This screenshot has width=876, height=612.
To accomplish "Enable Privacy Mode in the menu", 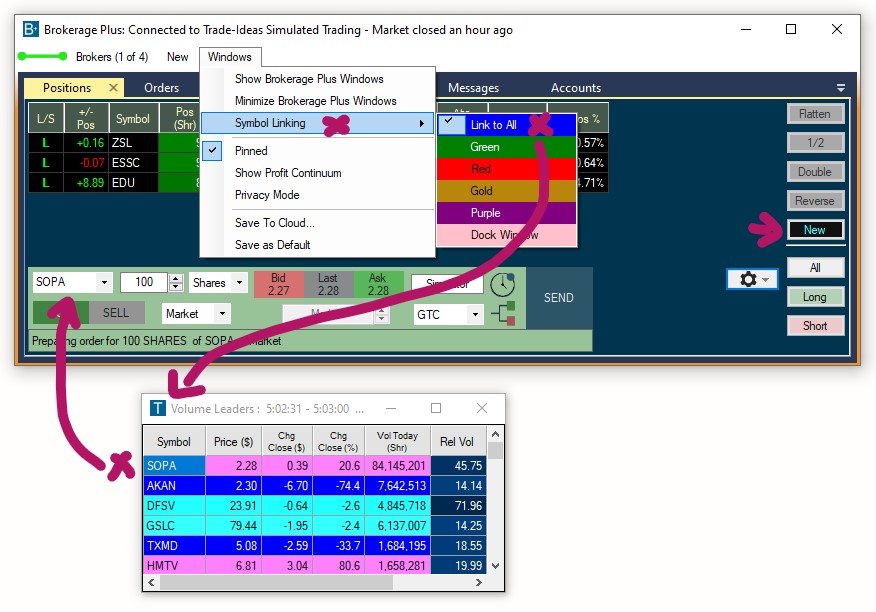I will click(267, 195).
